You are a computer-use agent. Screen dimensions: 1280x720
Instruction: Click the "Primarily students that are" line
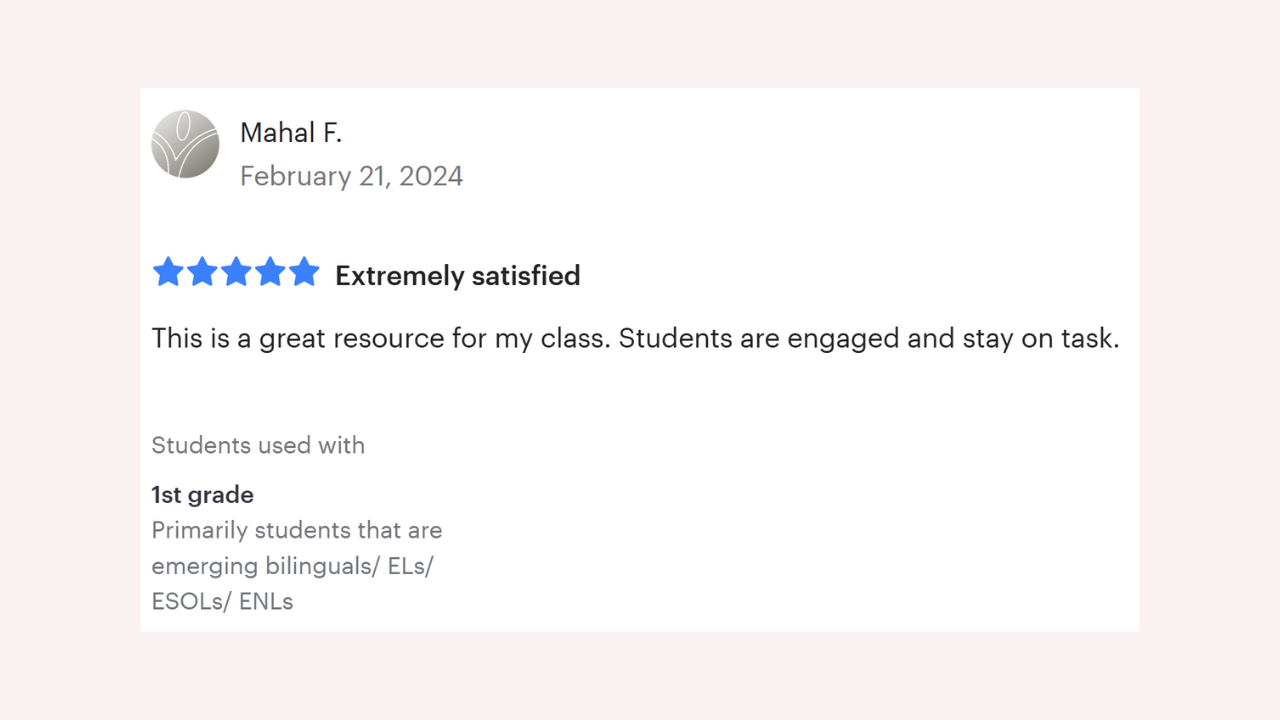(x=296, y=530)
